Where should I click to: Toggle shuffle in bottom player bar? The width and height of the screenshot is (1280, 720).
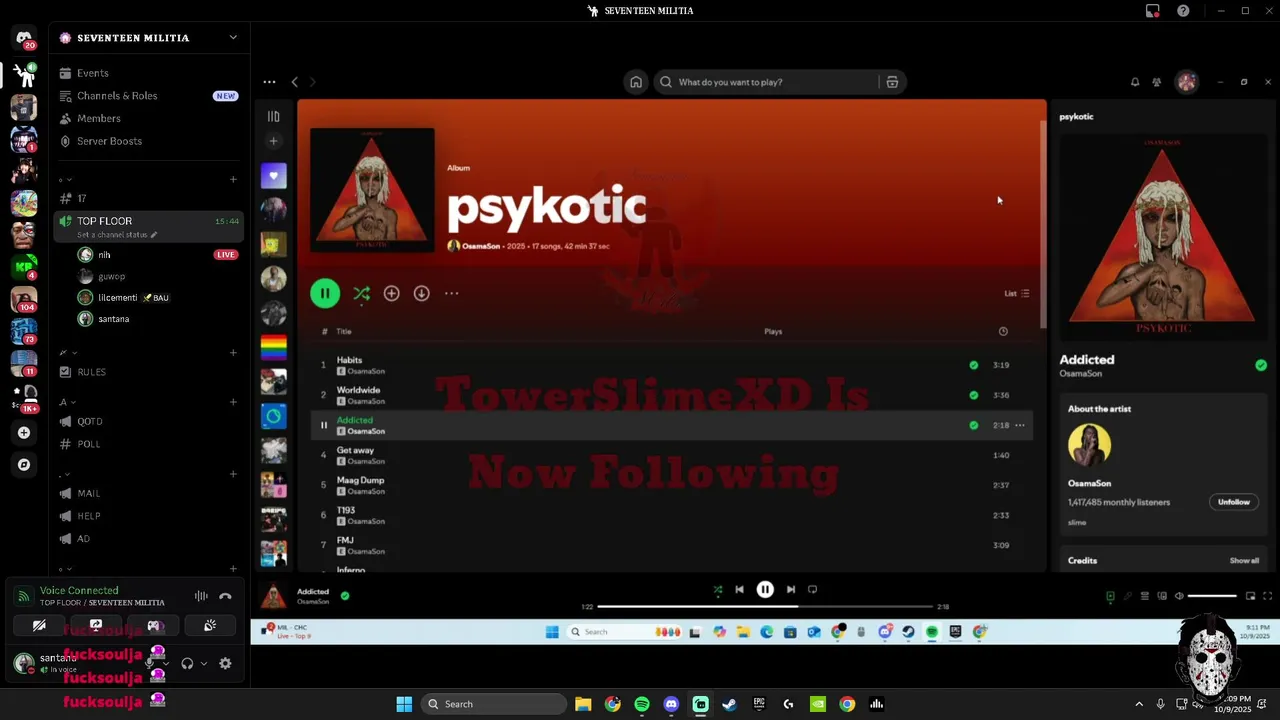pyautogui.click(x=717, y=590)
